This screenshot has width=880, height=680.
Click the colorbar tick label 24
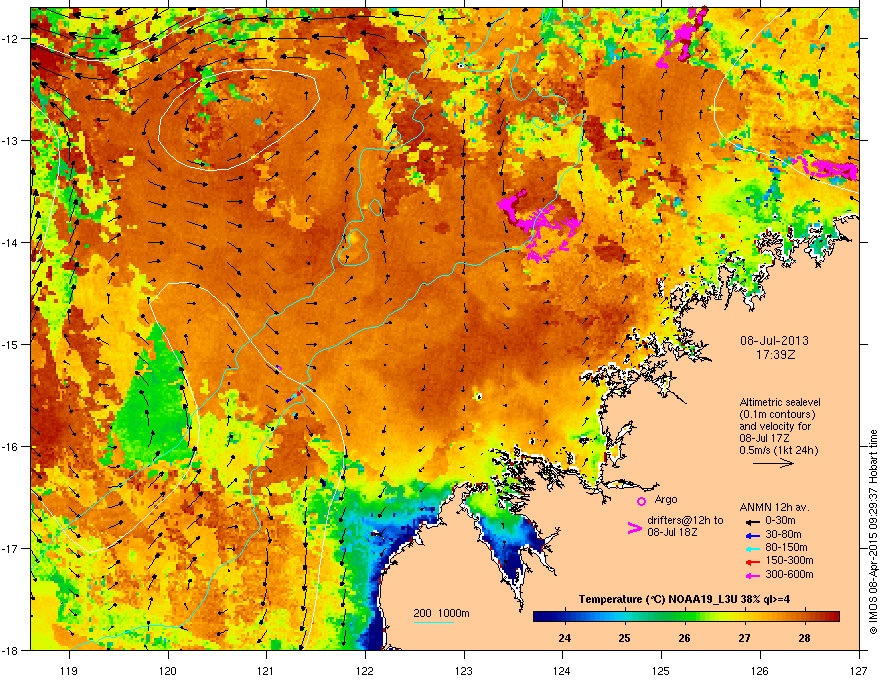(565, 638)
